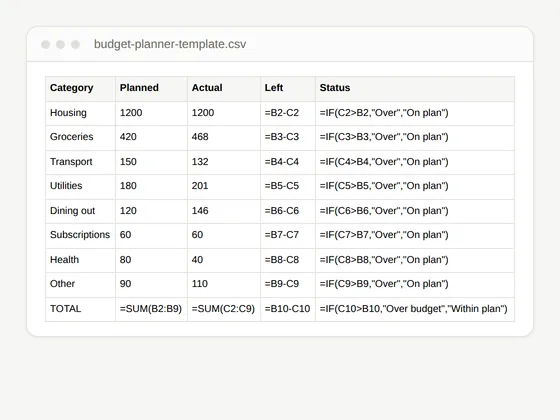
Task: Select the =IF(C2>B2 status formula
Action: coord(415,113)
